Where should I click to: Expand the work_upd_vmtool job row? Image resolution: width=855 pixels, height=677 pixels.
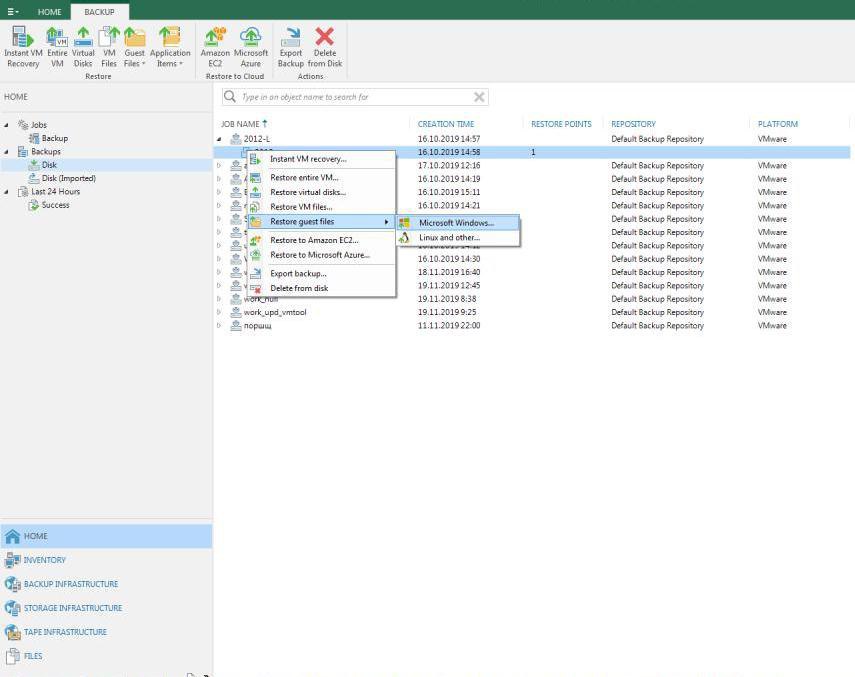[x=219, y=312]
